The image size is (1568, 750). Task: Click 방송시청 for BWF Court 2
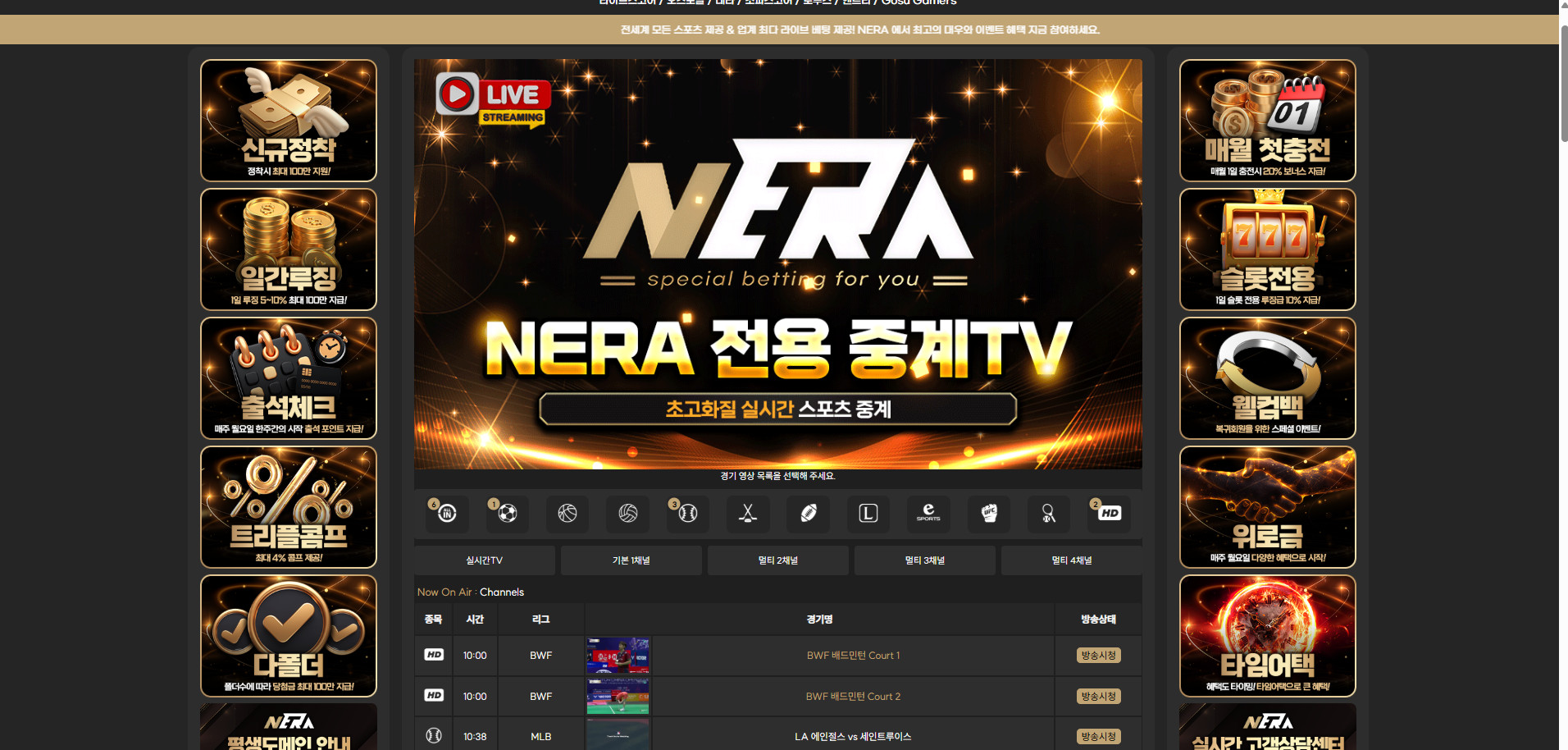pos(1099,697)
